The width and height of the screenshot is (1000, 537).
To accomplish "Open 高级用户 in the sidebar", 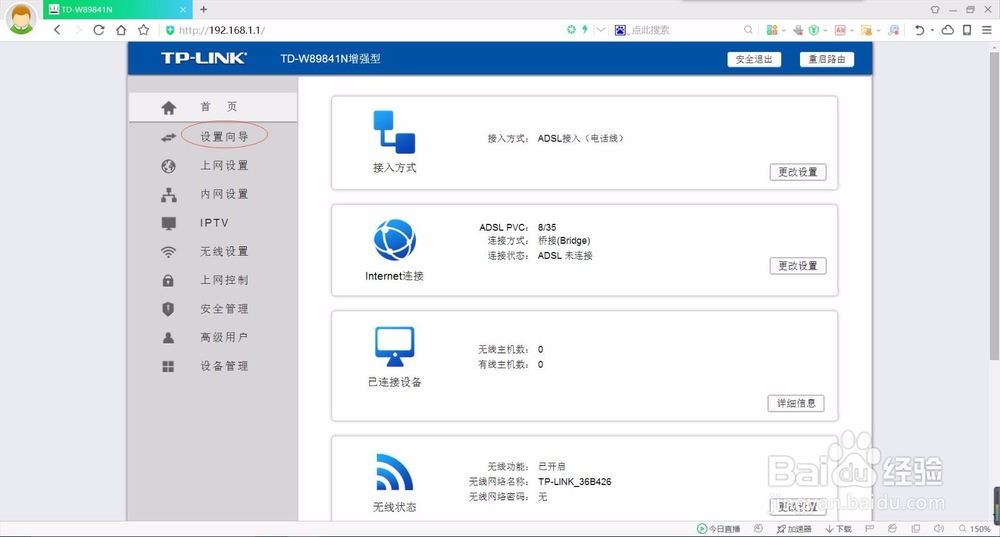I will [224, 337].
